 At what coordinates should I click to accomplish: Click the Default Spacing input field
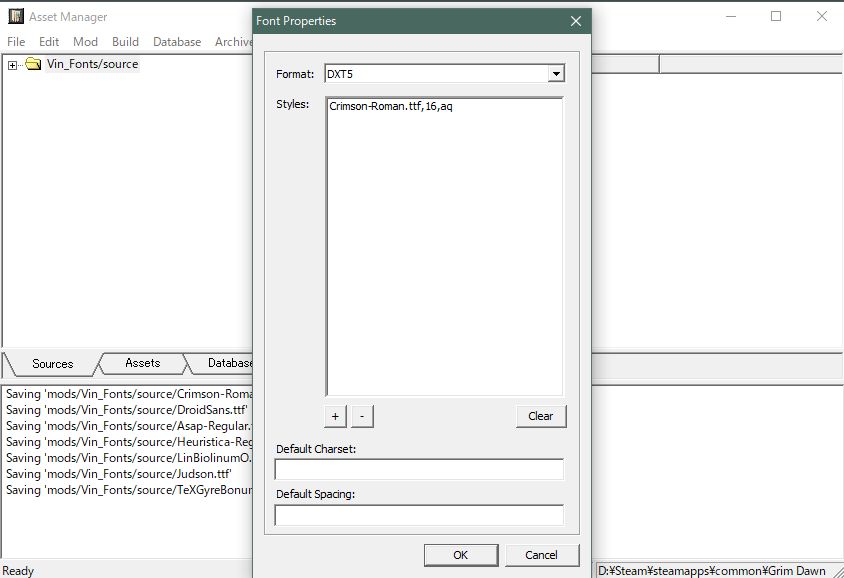tap(419, 516)
